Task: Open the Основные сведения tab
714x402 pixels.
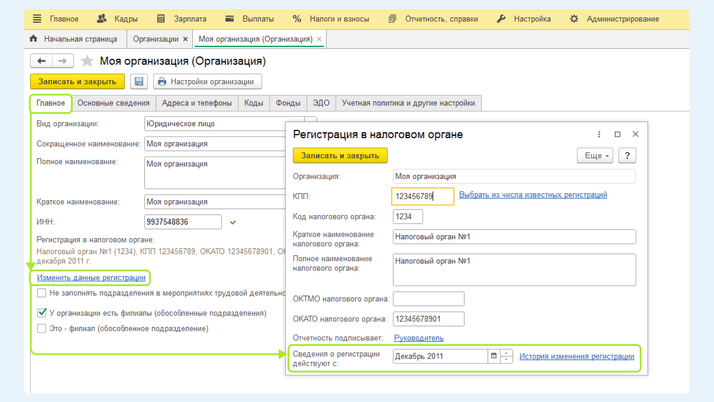Action: pyautogui.click(x=113, y=103)
